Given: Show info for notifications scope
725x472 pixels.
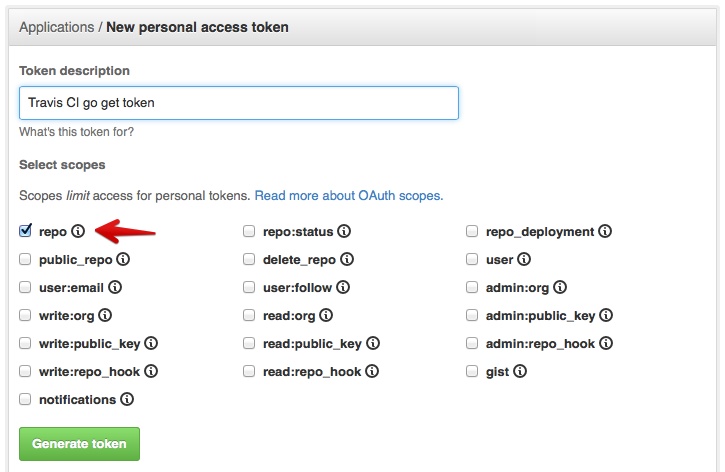Looking at the screenshot, I should (x=127, y=400).
